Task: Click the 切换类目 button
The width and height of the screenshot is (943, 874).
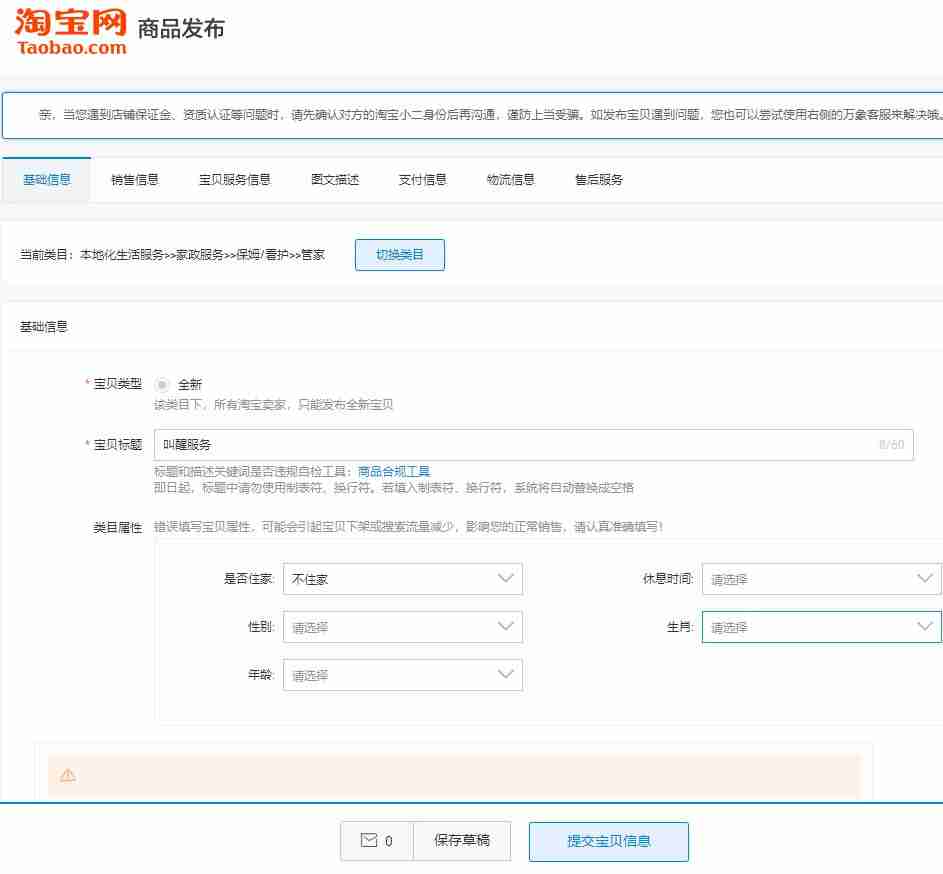Action: [399, 254]
